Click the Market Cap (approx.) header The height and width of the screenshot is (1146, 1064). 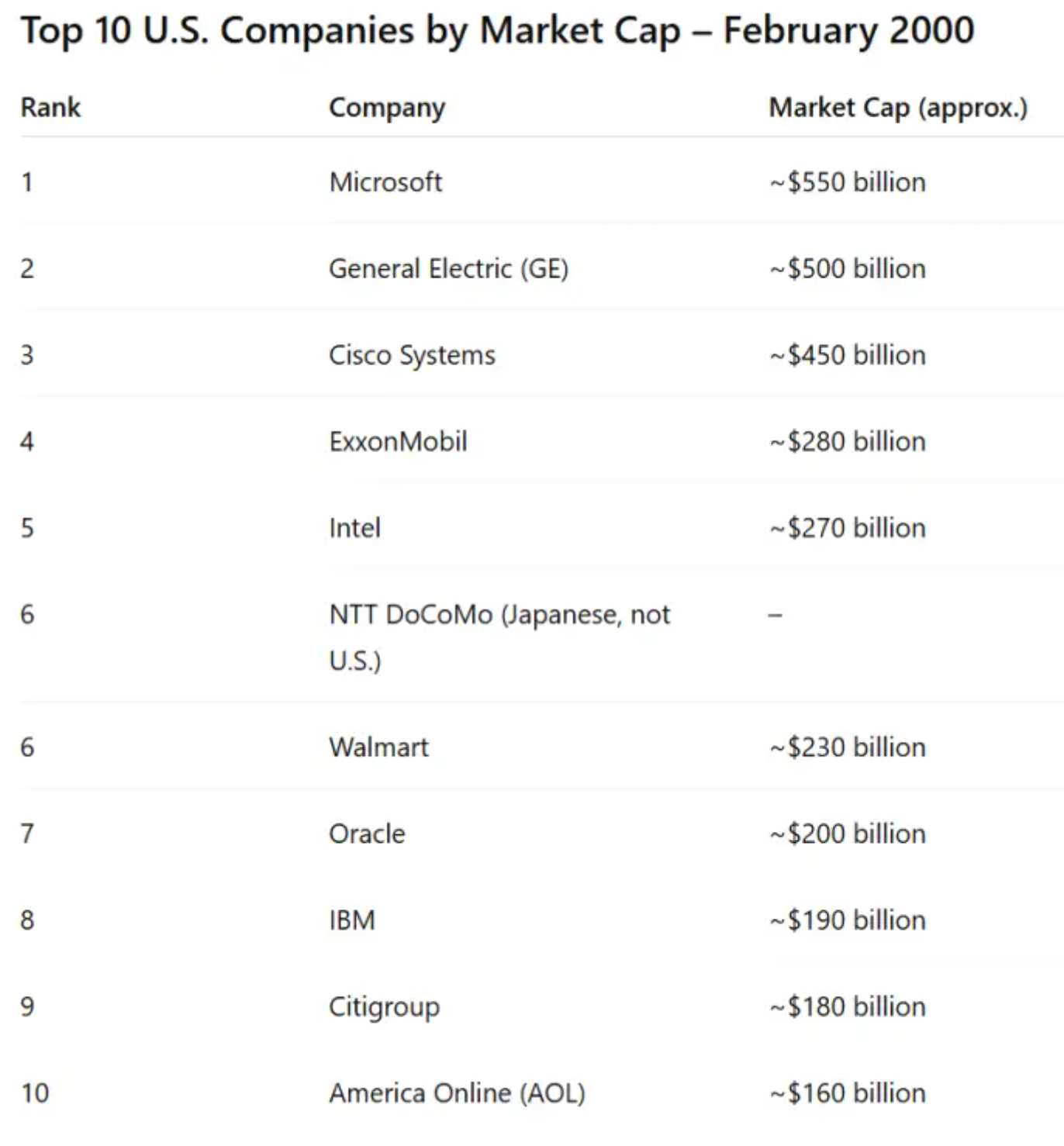[x=898, y=107]
